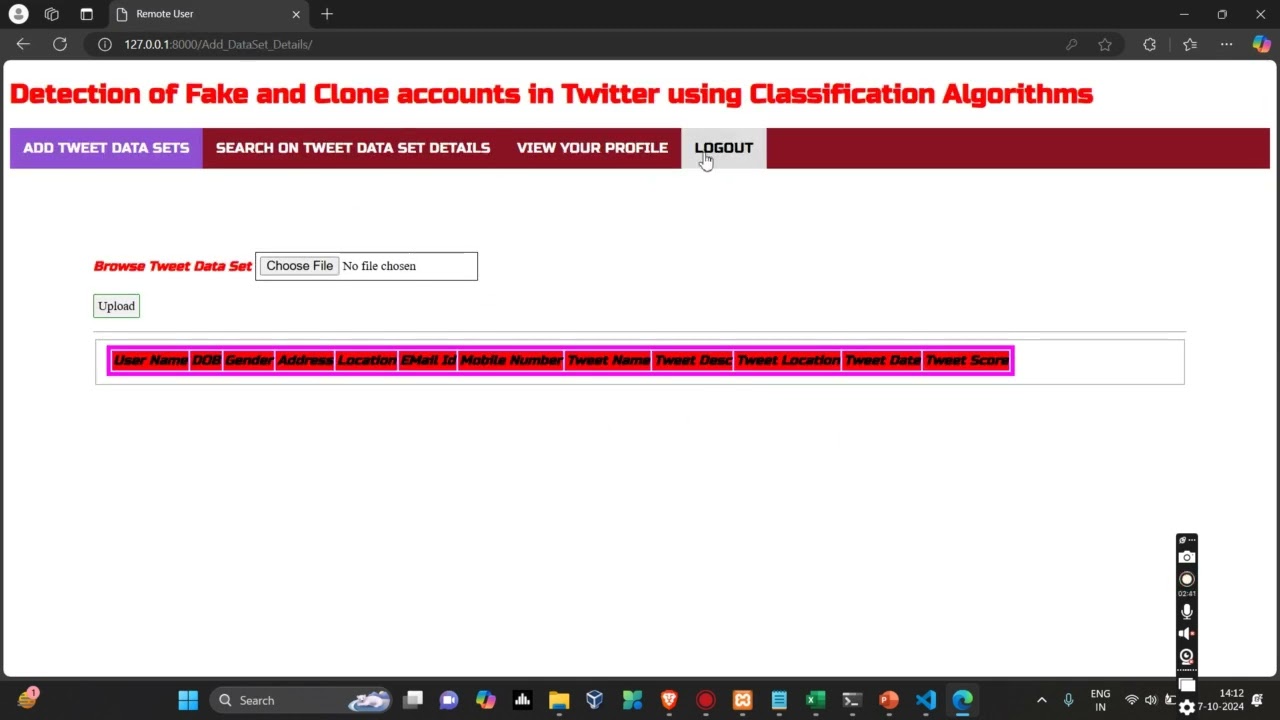Log out using the Logout menu item
The height and width of the screenshot is (720, 1280).
(x=724, y=148)
